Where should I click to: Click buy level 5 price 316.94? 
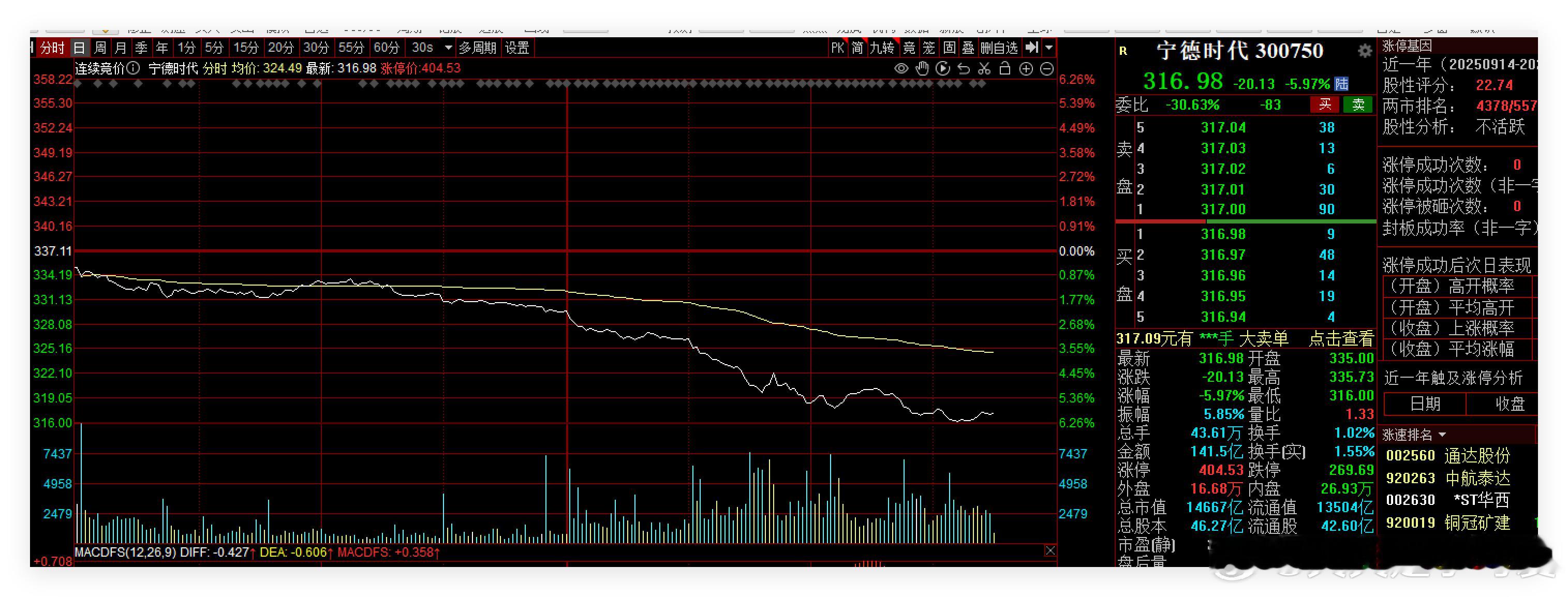pos(1223,317)
